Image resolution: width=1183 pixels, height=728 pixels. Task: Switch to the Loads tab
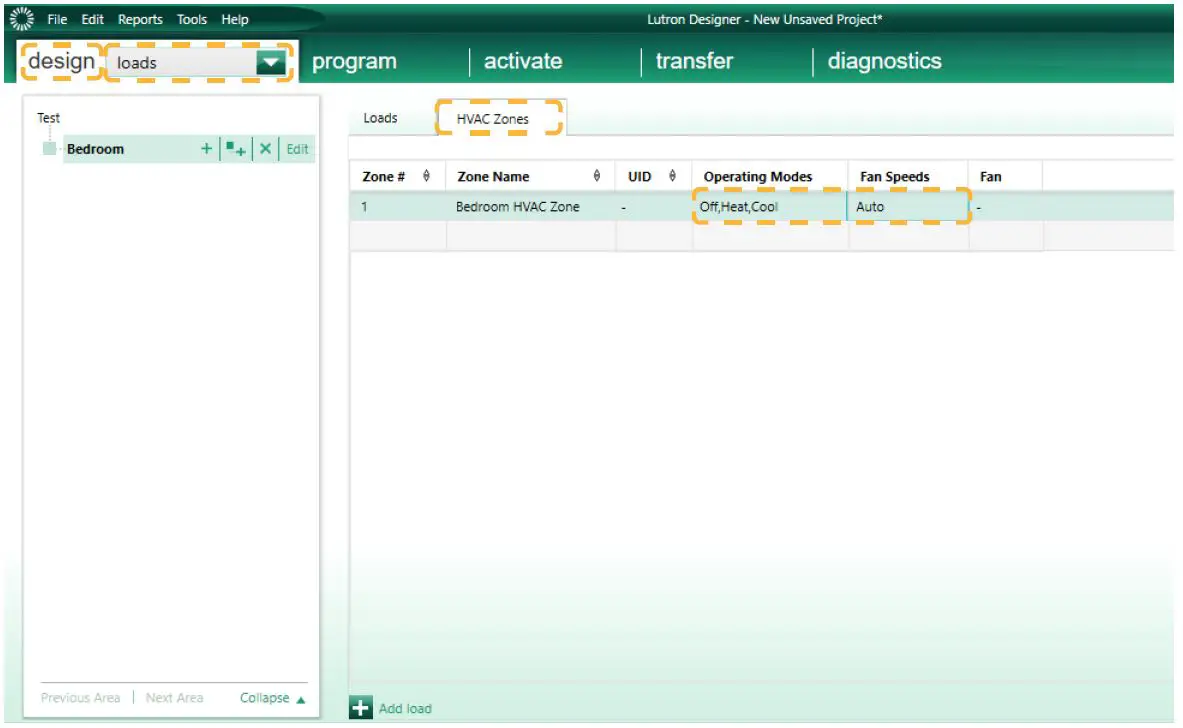[x=380, y=118]
